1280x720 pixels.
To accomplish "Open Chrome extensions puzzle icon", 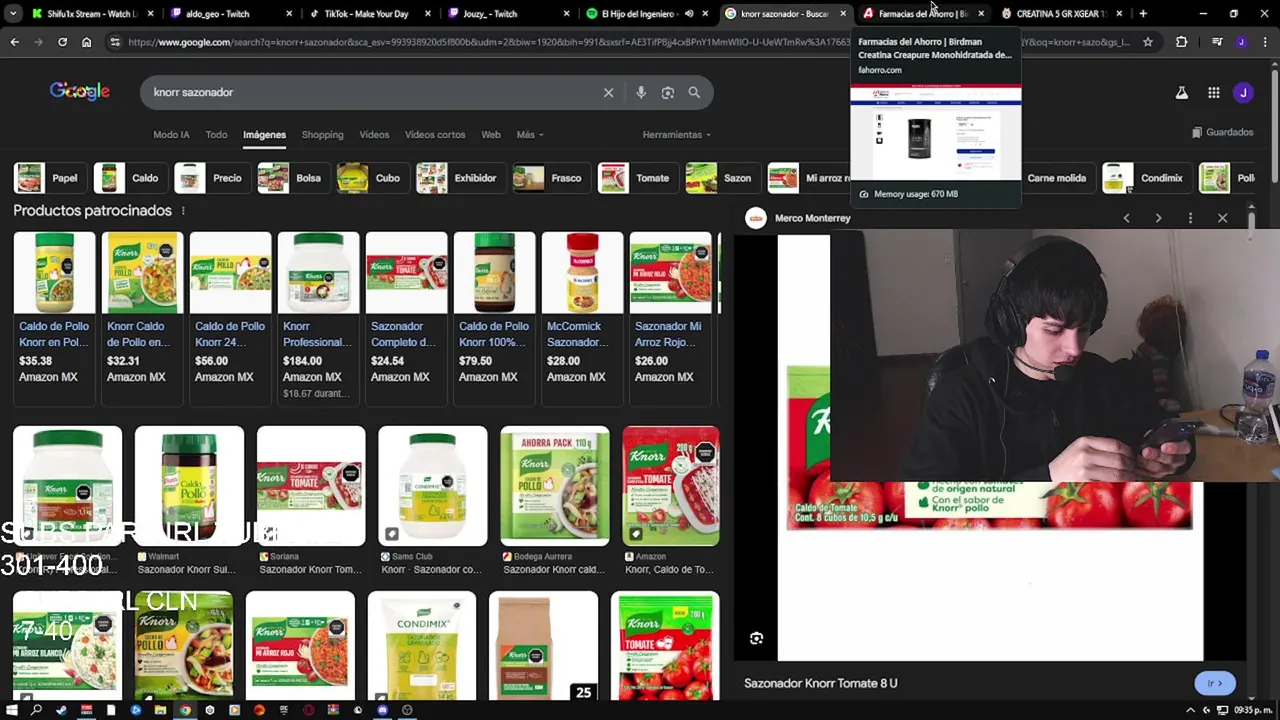I will tap(1181, 42).
